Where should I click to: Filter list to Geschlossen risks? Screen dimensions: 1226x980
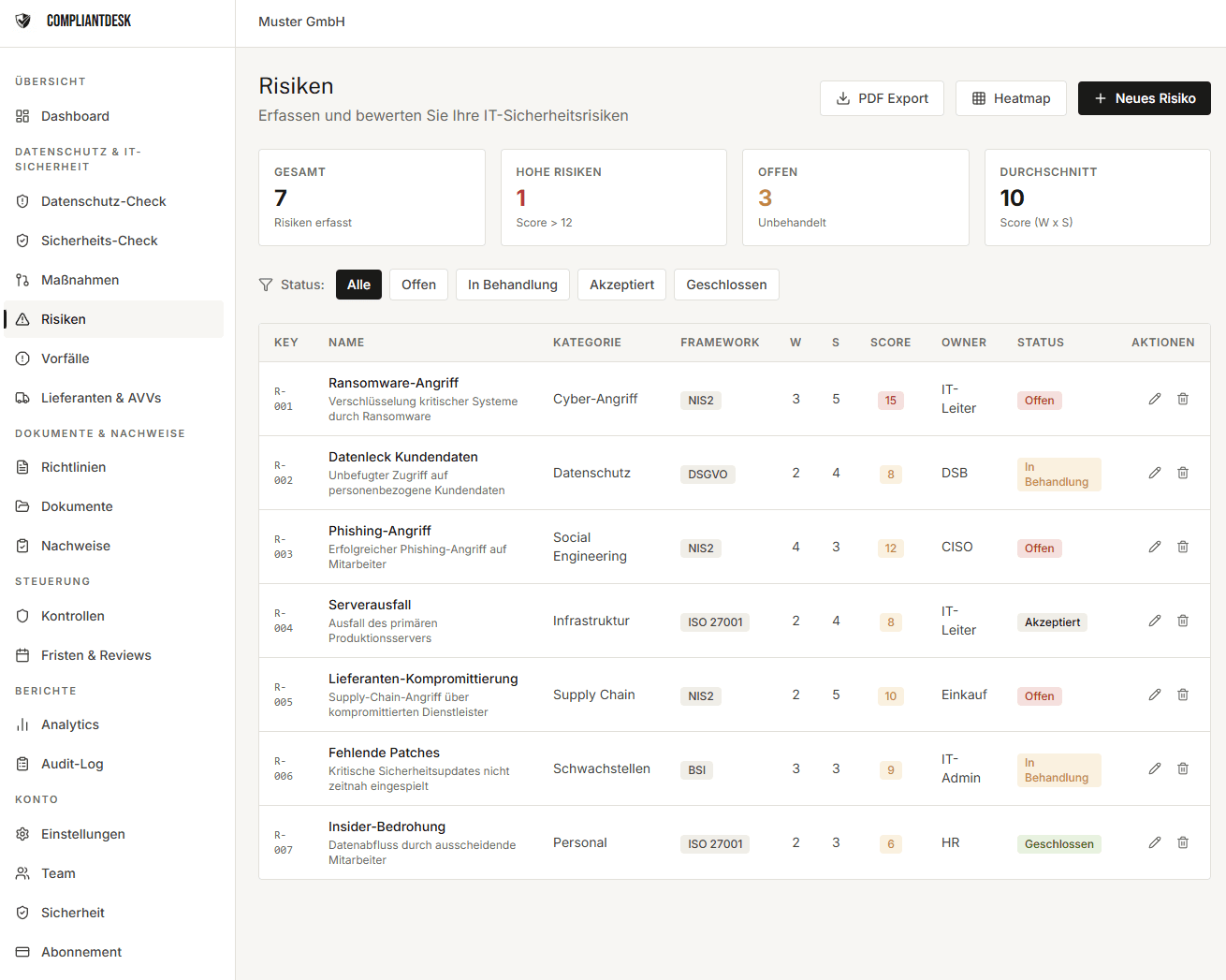coord(726,285)
